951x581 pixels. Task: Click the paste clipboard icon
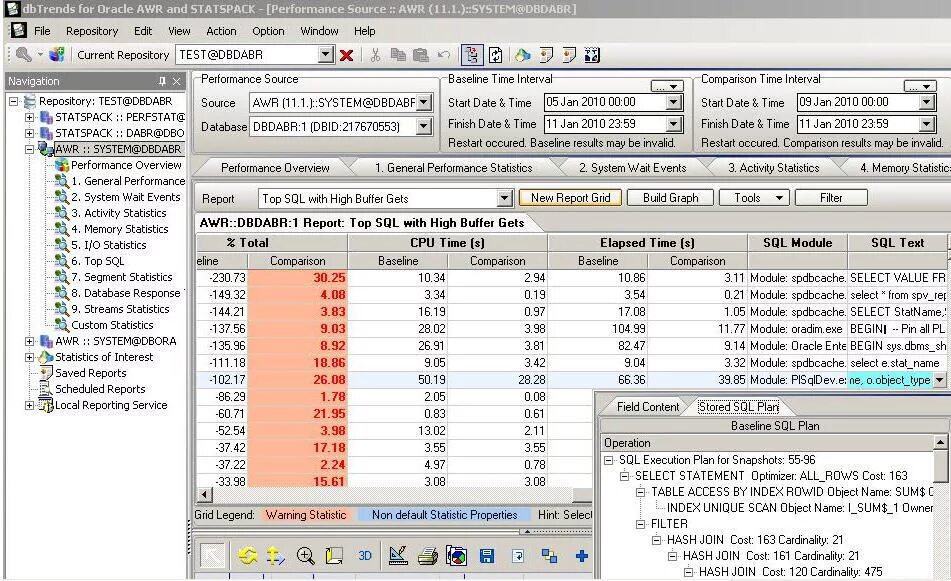421,55
